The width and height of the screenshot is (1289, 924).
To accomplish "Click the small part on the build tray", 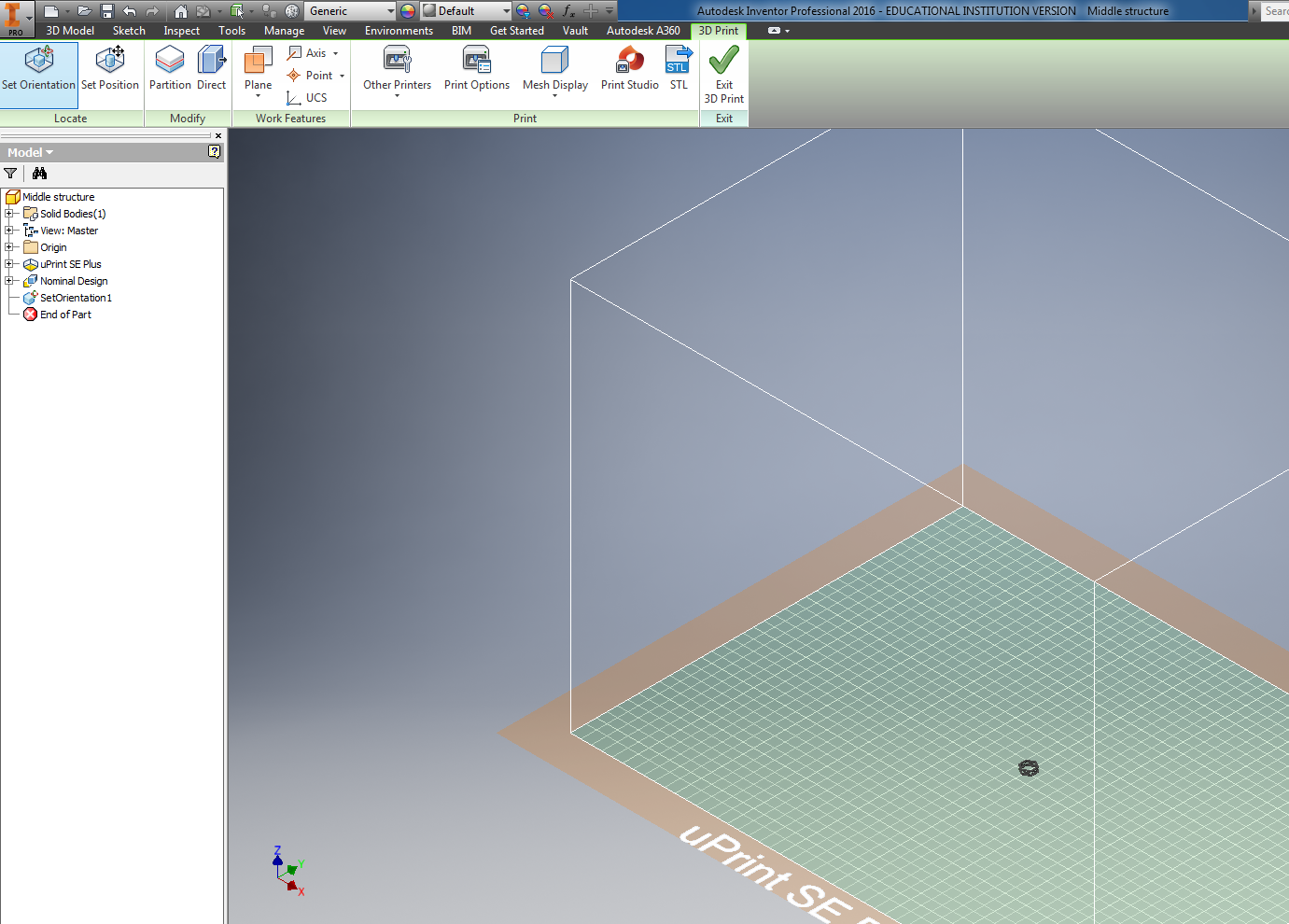I will [x=1029, y=768].
